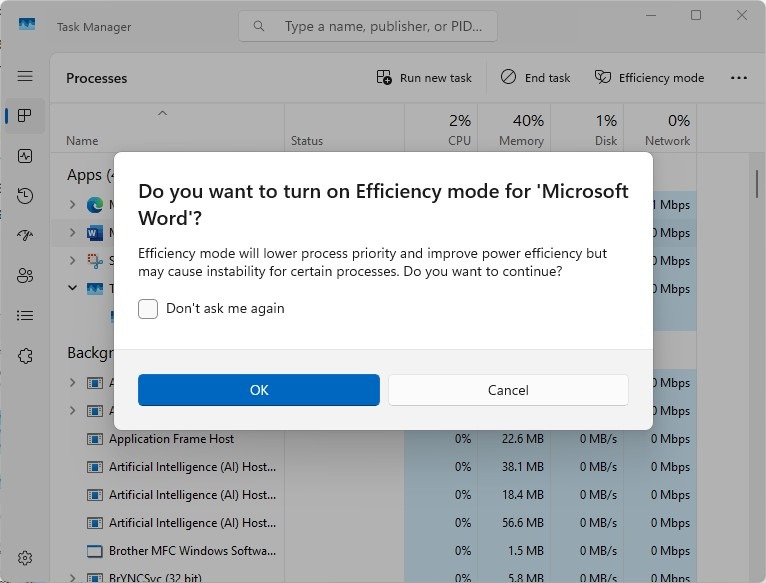Screen dimensions: 766x583
Task: Confirm Efficiency mode with OK
Action: pyautogui.click(x=259, y=390)
